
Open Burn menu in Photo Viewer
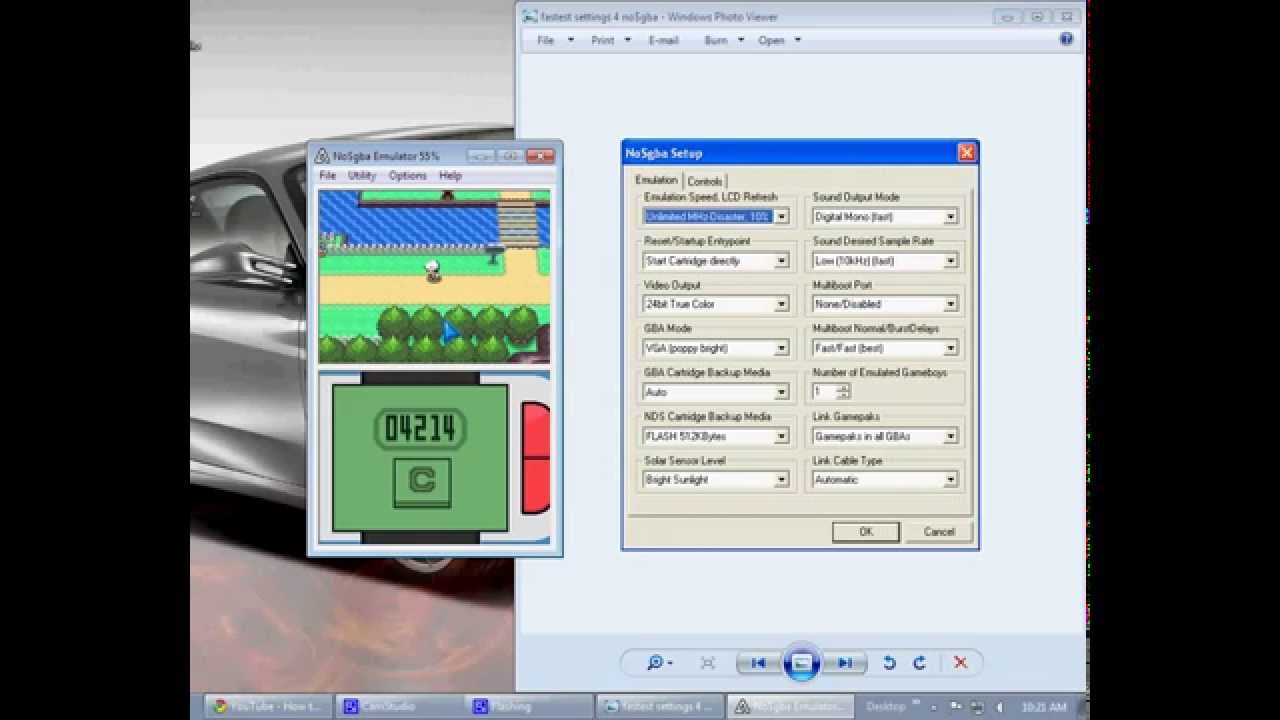pyautogui.click(x=724, y=40)
